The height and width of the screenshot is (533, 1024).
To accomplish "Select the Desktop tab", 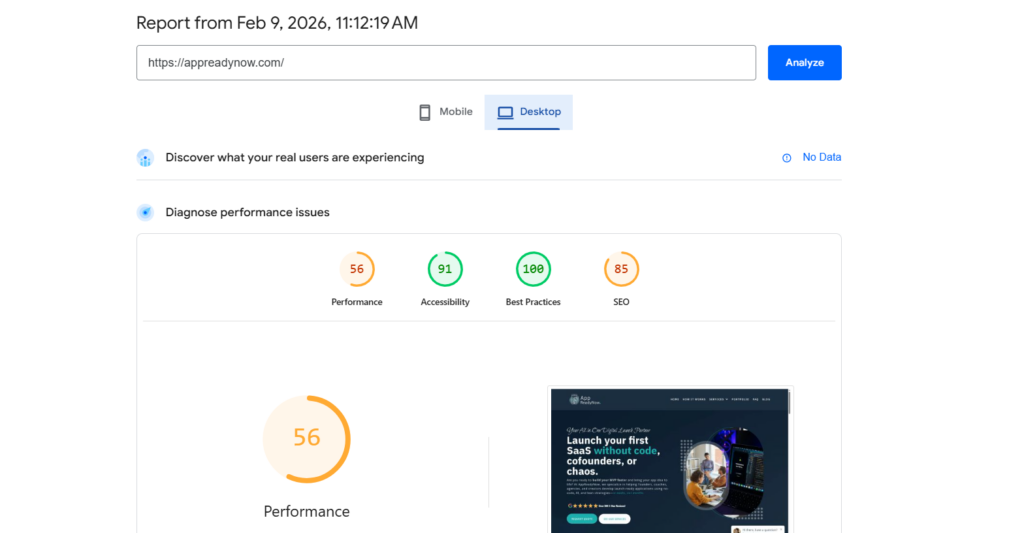I will coord(528,112).
